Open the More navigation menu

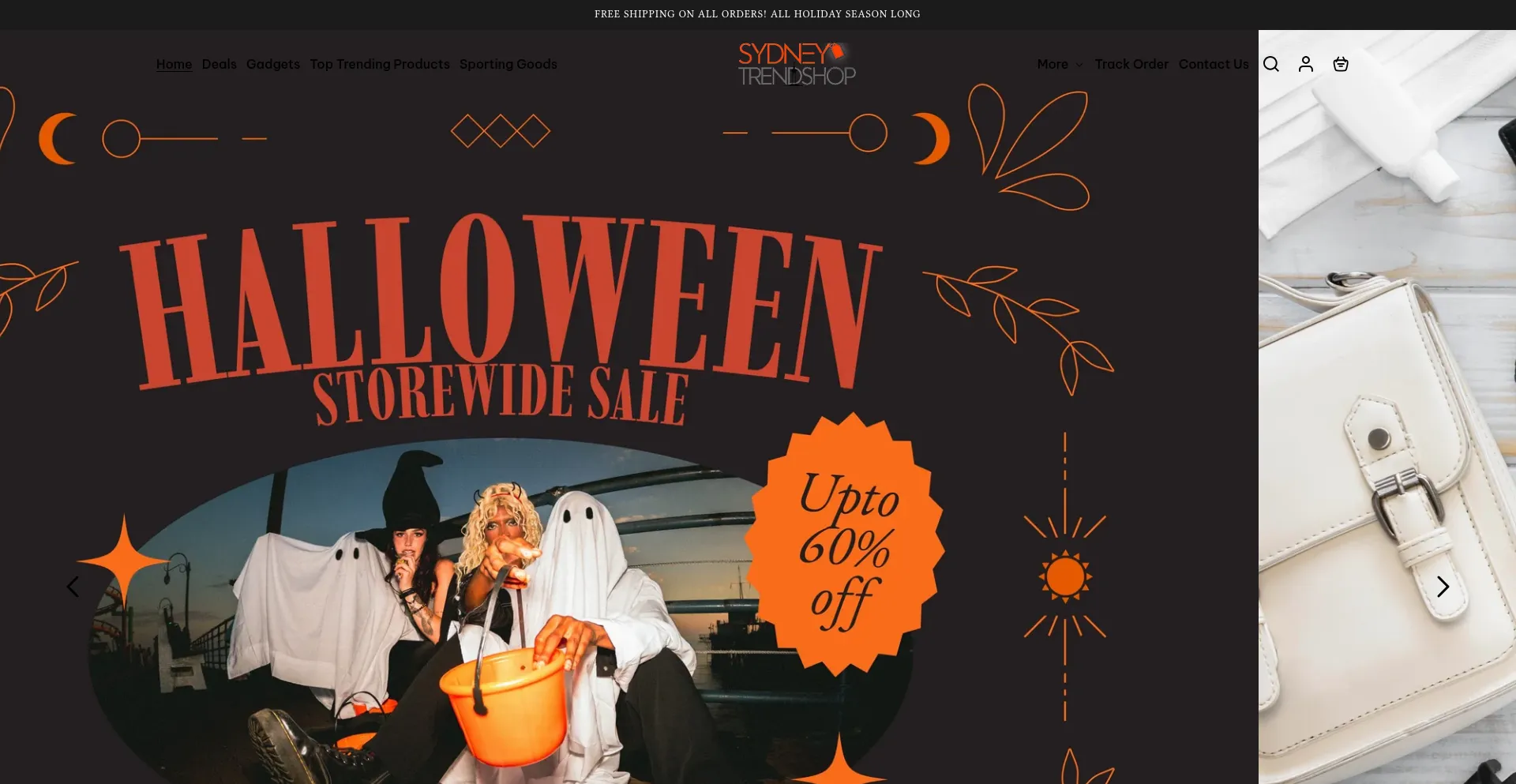(x=1060, y=64)
